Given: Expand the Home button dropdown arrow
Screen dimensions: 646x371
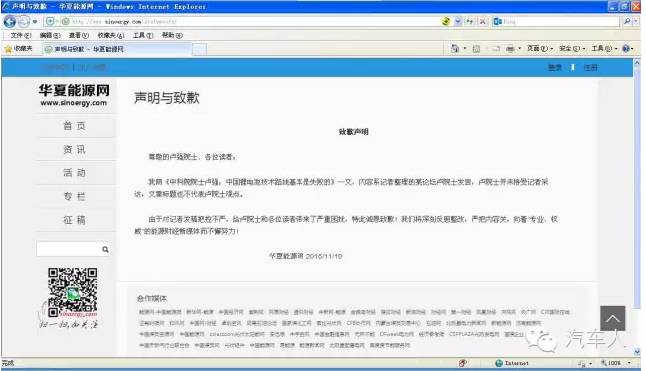Looking at the screenshot, I should coord(465,49).
